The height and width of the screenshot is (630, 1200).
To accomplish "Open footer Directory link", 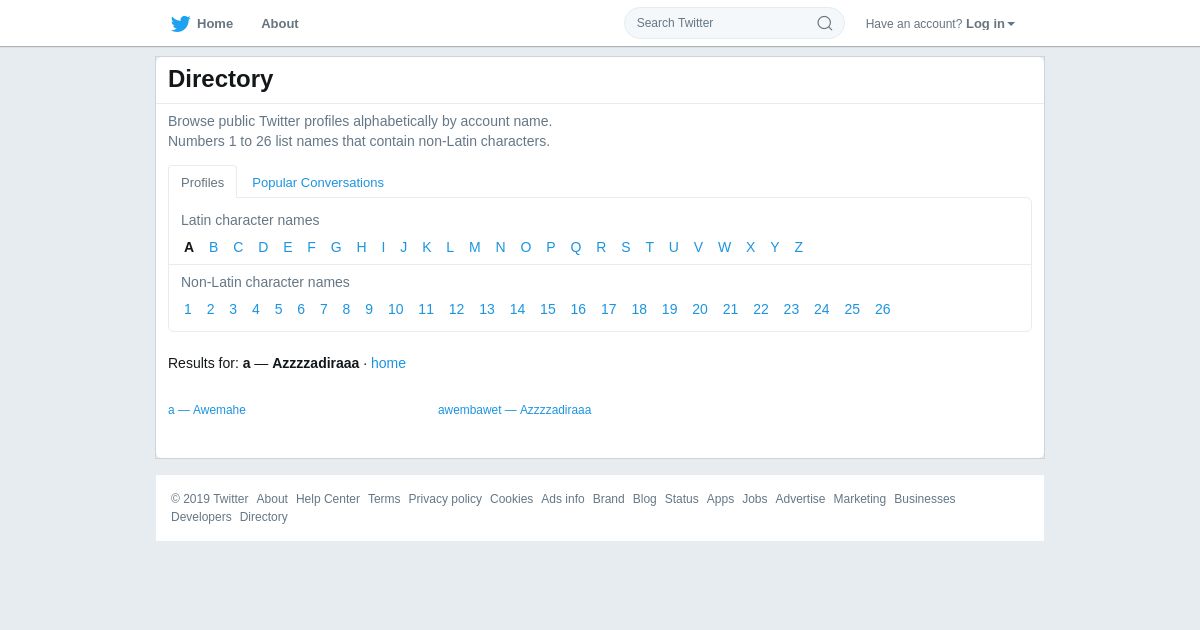I will [x=264, y=517].
